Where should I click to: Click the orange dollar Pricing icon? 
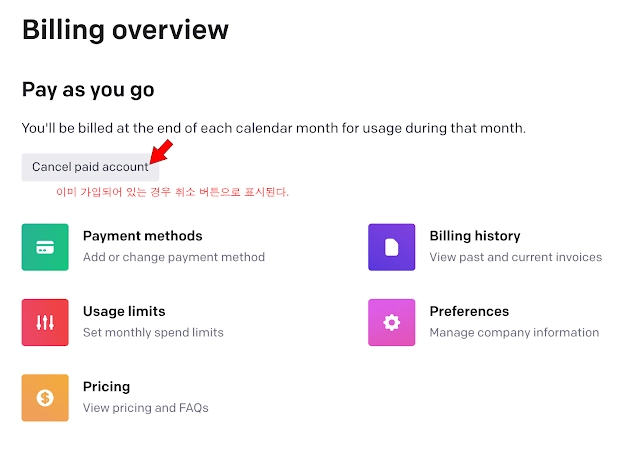[45, 398]
